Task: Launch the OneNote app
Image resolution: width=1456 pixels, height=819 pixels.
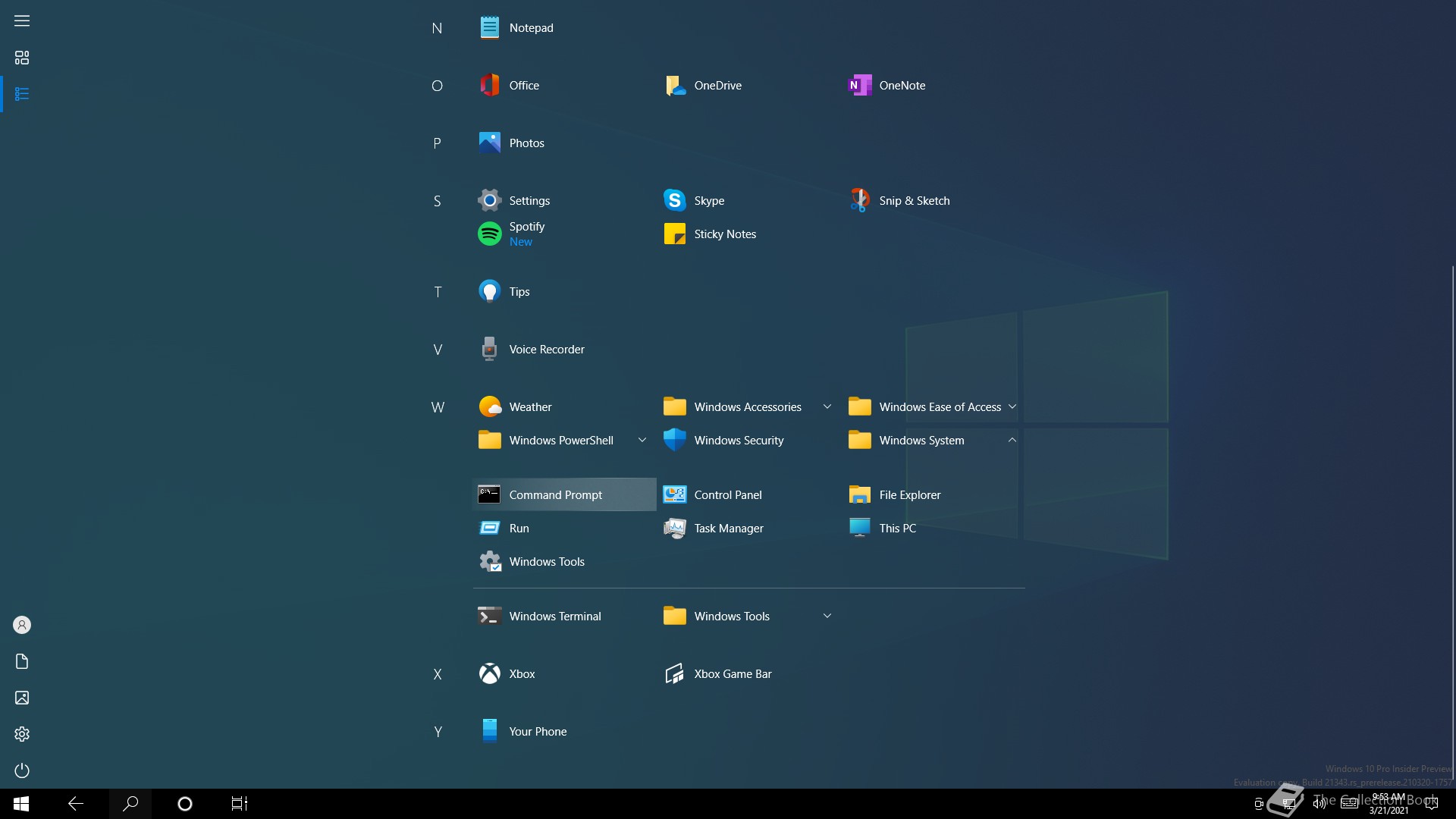Action: 934,86
